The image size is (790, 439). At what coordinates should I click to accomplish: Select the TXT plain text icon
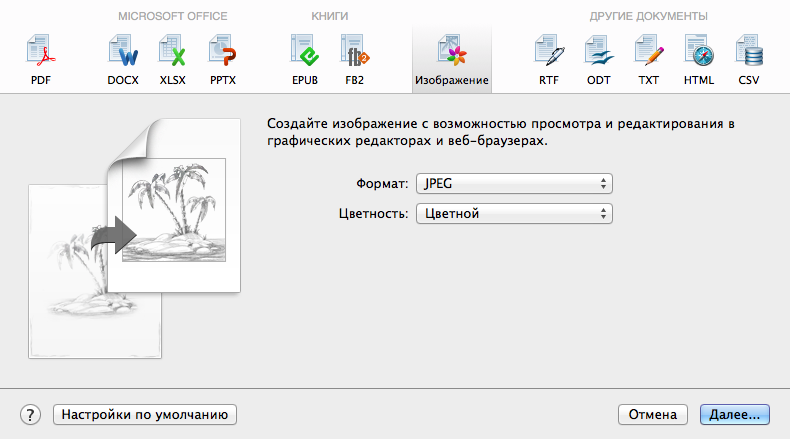click(649, 52)
